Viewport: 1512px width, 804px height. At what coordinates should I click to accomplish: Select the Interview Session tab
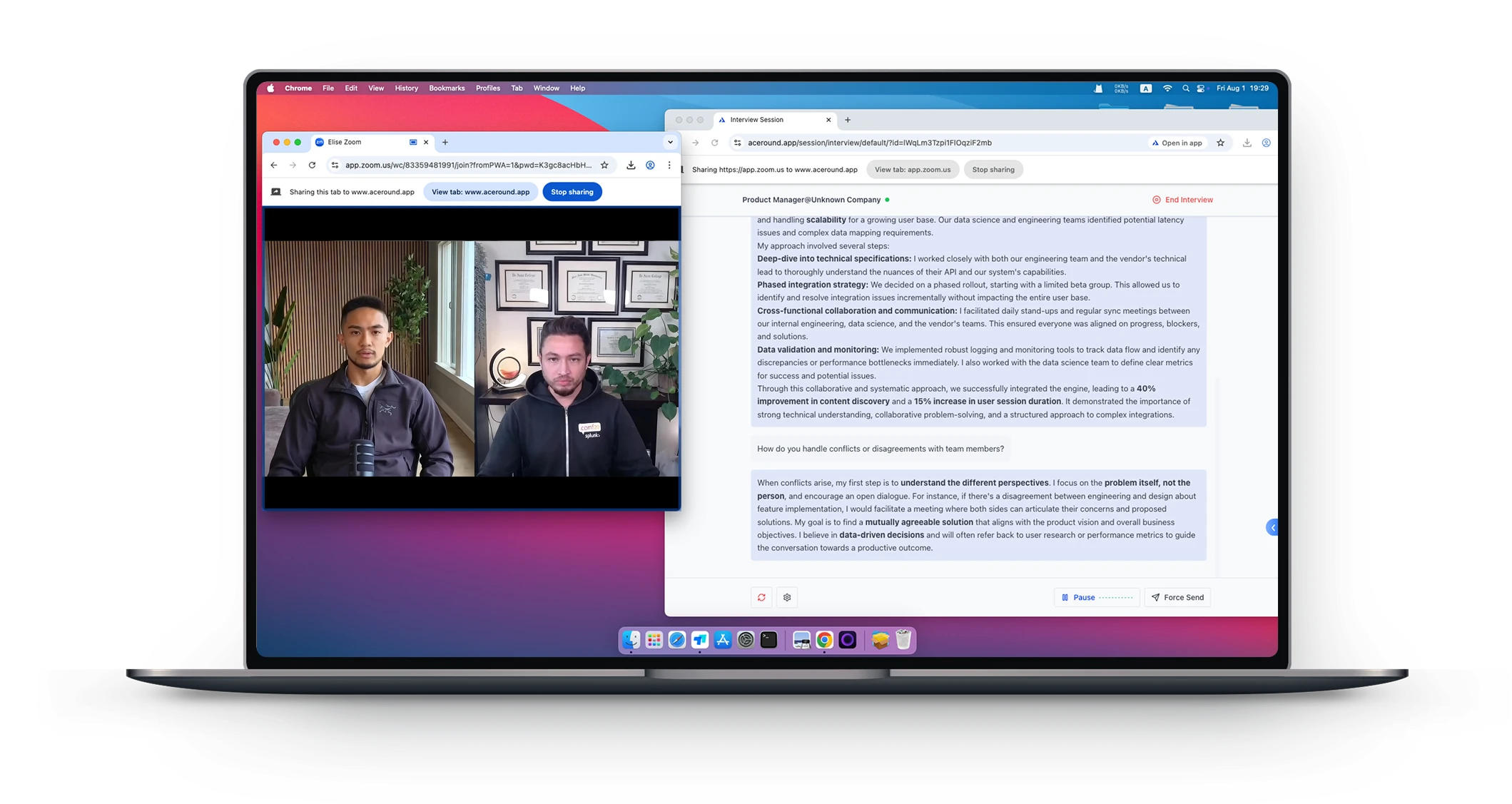(x=763, y=120)
